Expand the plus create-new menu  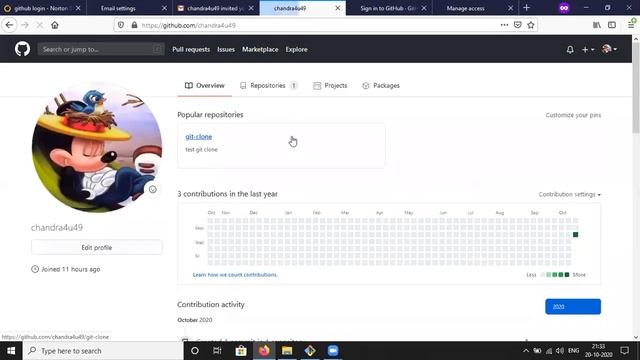(x=588, y=49)
